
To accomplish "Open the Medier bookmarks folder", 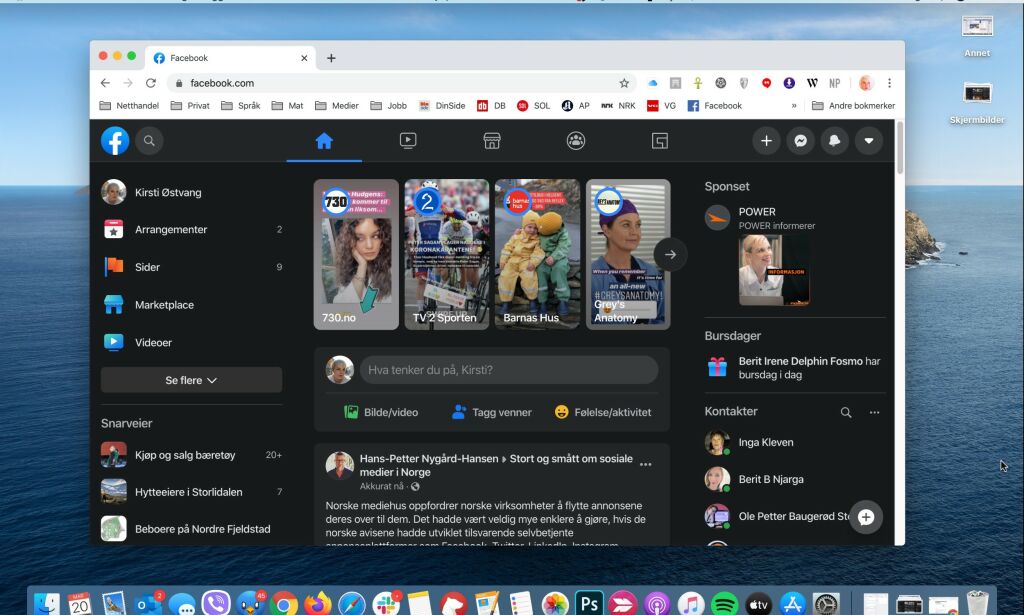I will [337, 106].
